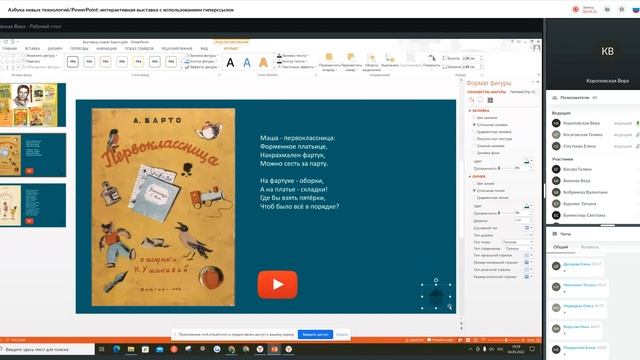Select the orange A WordArt style
Screen dimensions: 640x360
click(263, 62)
